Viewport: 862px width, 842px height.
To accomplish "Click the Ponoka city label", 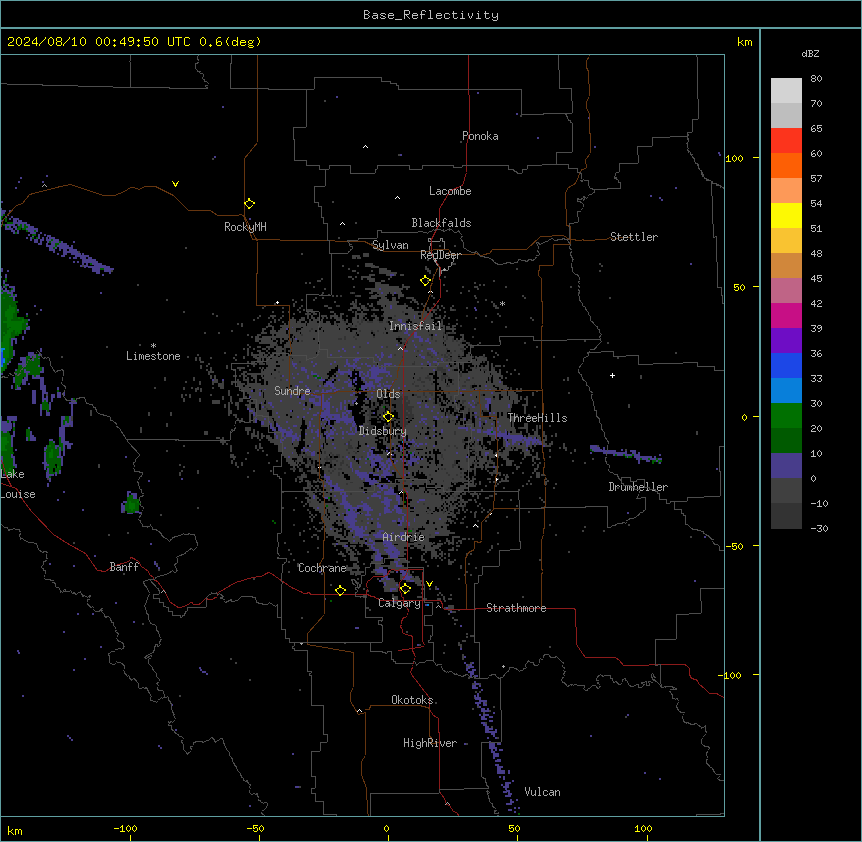I will [480, 136].
